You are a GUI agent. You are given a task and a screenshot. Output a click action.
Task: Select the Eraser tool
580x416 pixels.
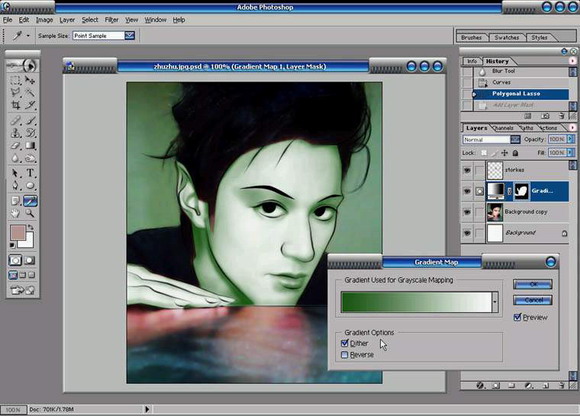point(15,145)
